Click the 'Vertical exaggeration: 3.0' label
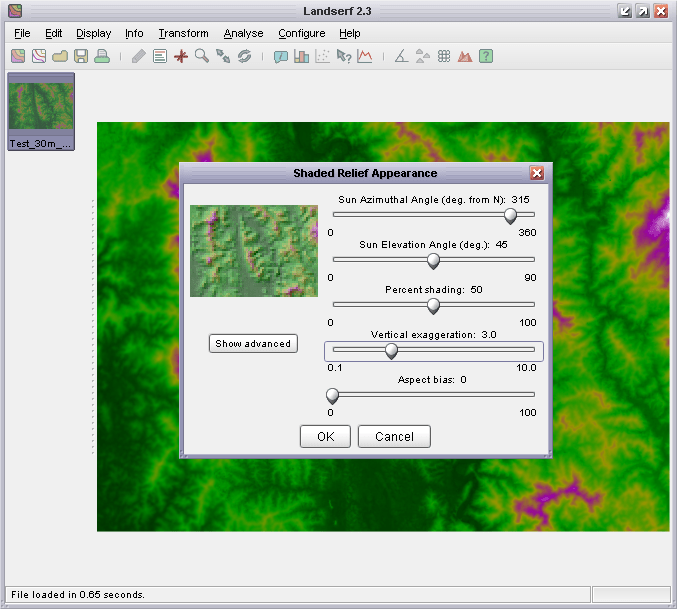The image size is (677, 609). tap(433, 334)
